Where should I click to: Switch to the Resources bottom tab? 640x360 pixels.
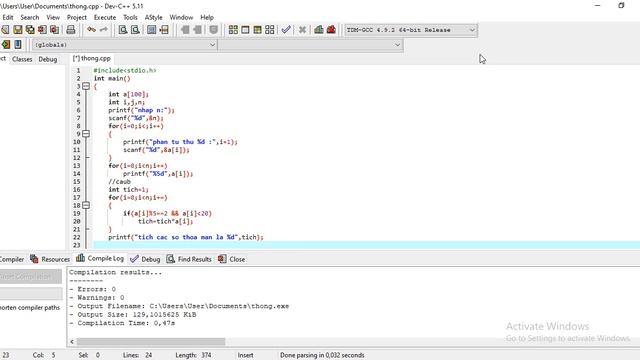tap(50, 259)
